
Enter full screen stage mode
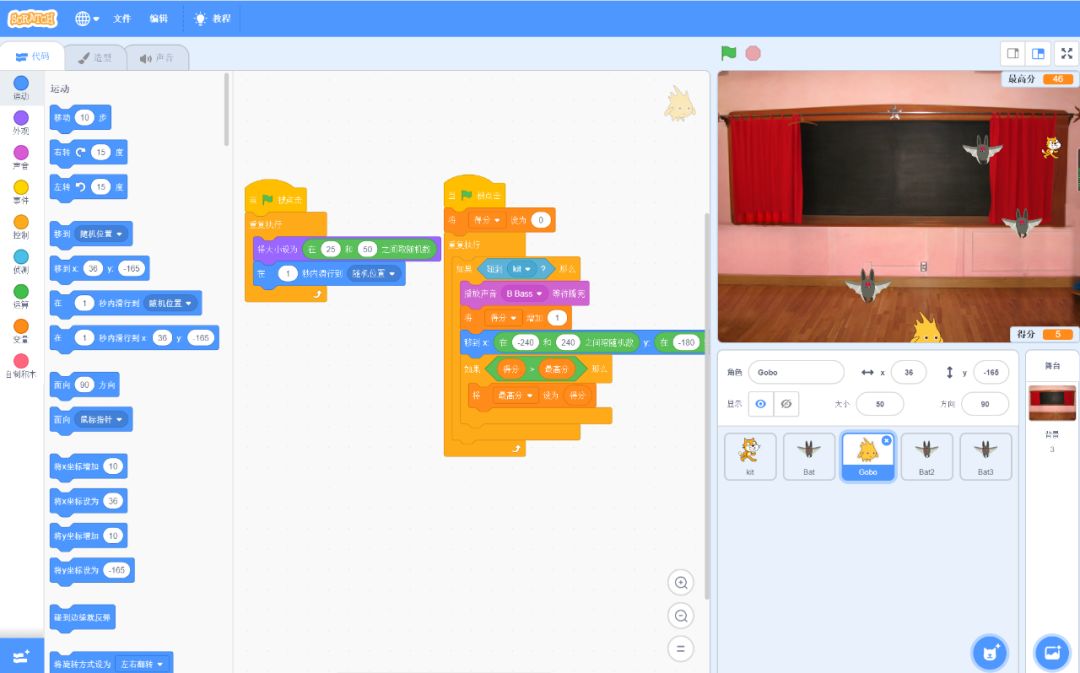[x=1066, y=53]
